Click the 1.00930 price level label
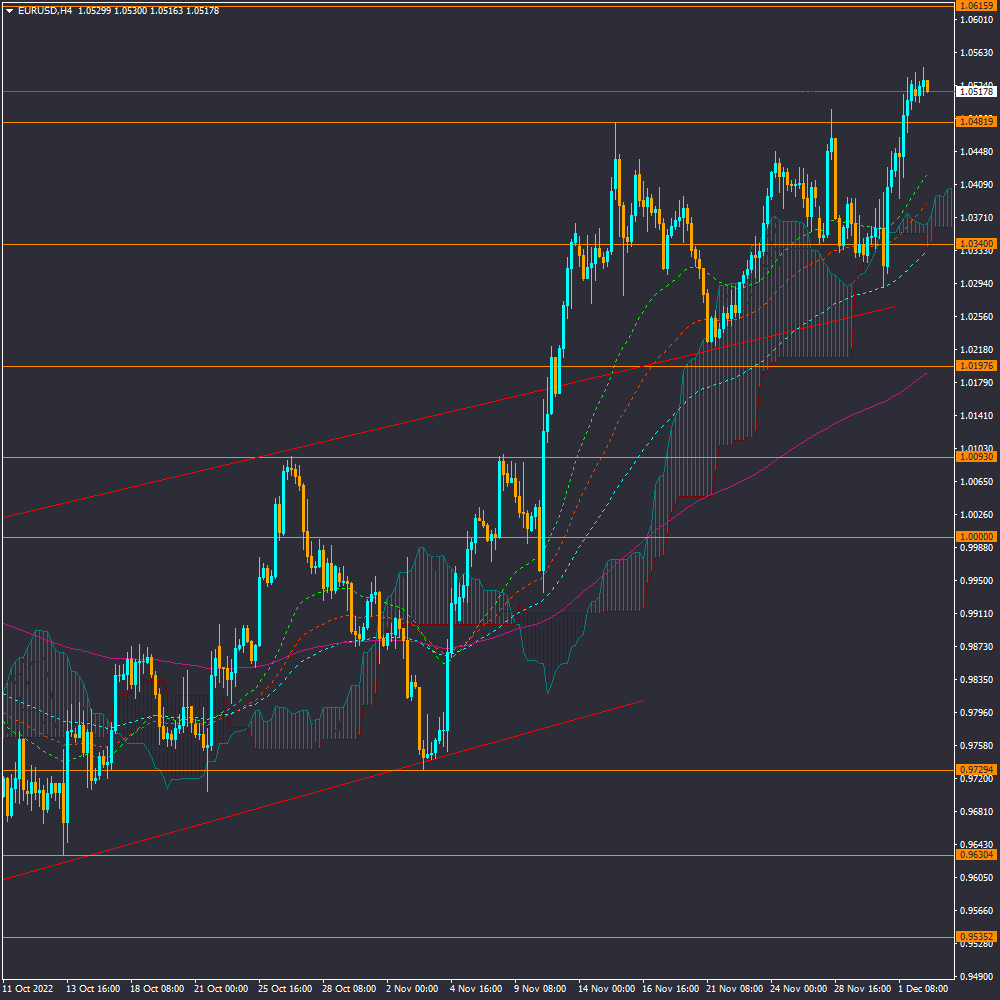 (975, 457)
